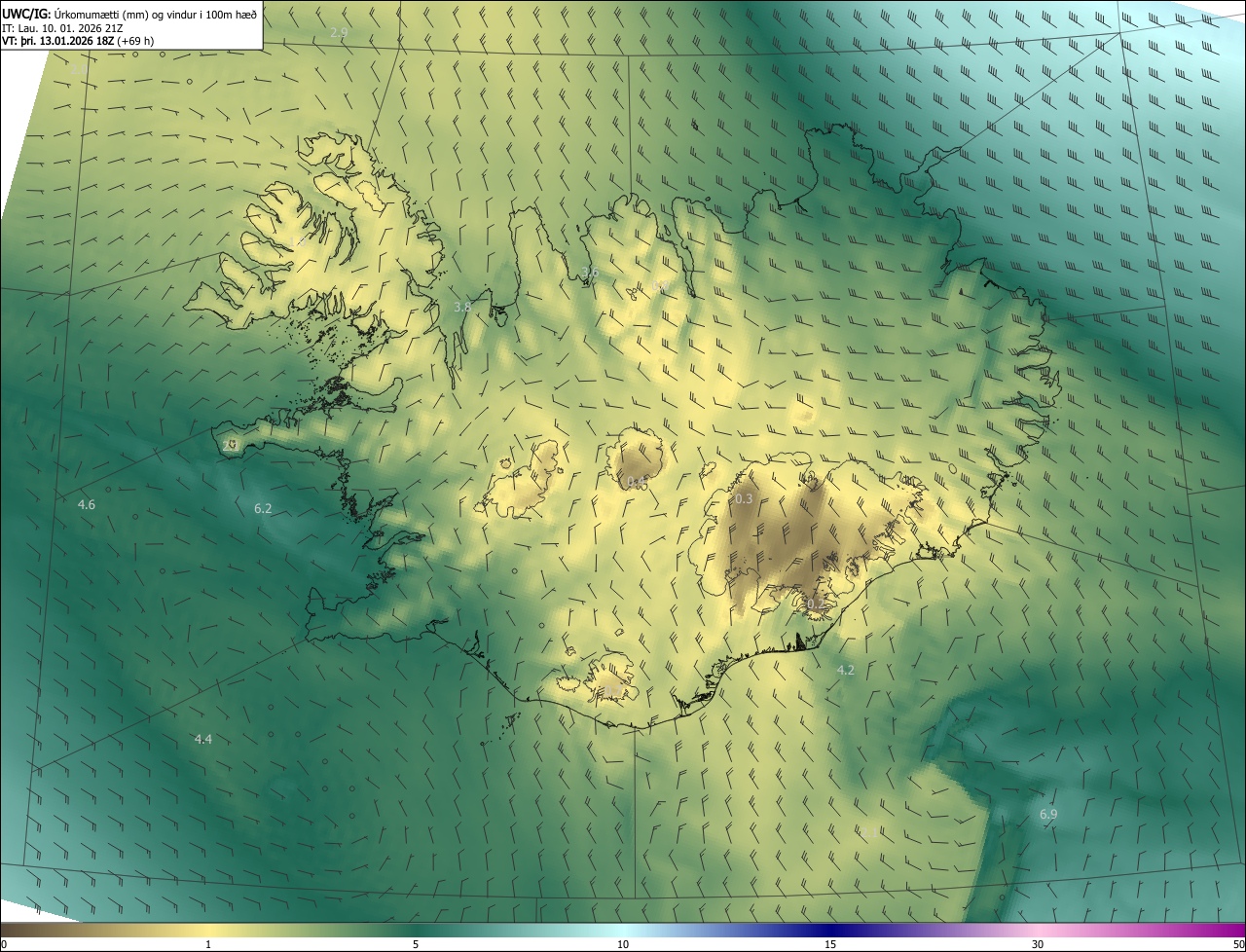1246x952 pixels.
Task: Click the 0 tick on the color scale
Action: pos(4,944)
